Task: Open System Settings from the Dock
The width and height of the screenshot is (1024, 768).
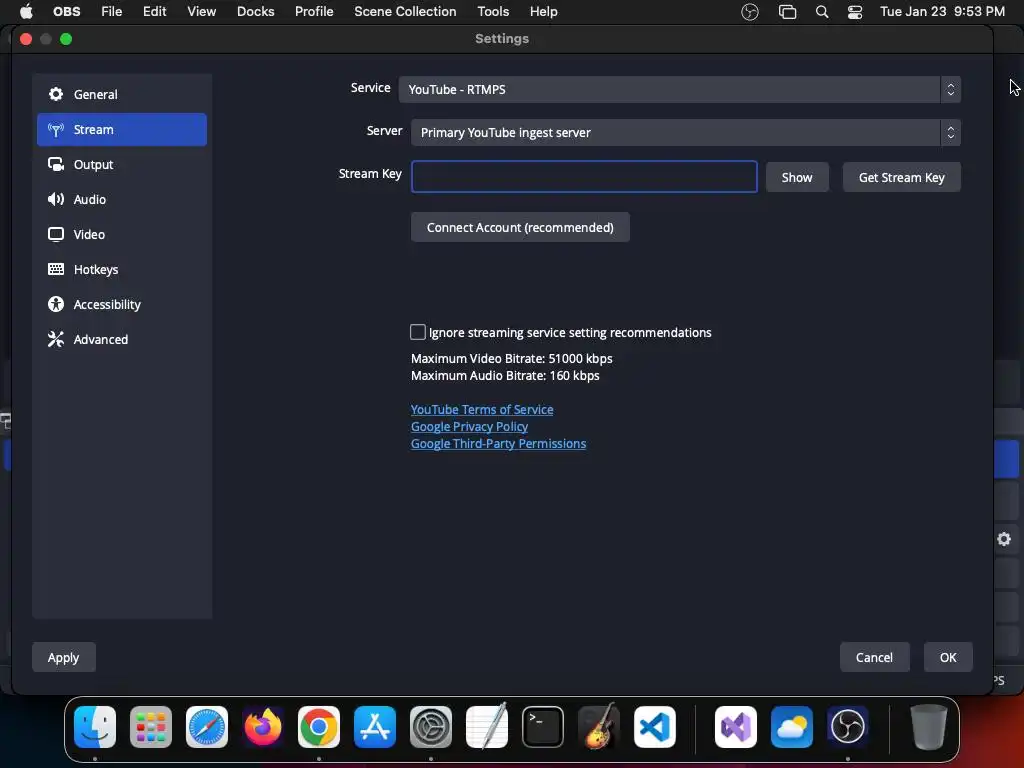Action: click(431, 727)
